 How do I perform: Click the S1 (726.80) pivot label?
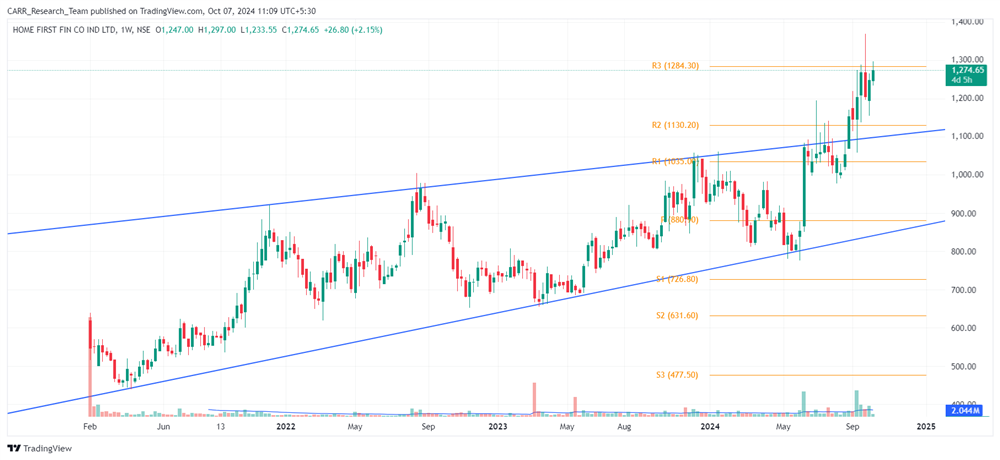(678, 279)
